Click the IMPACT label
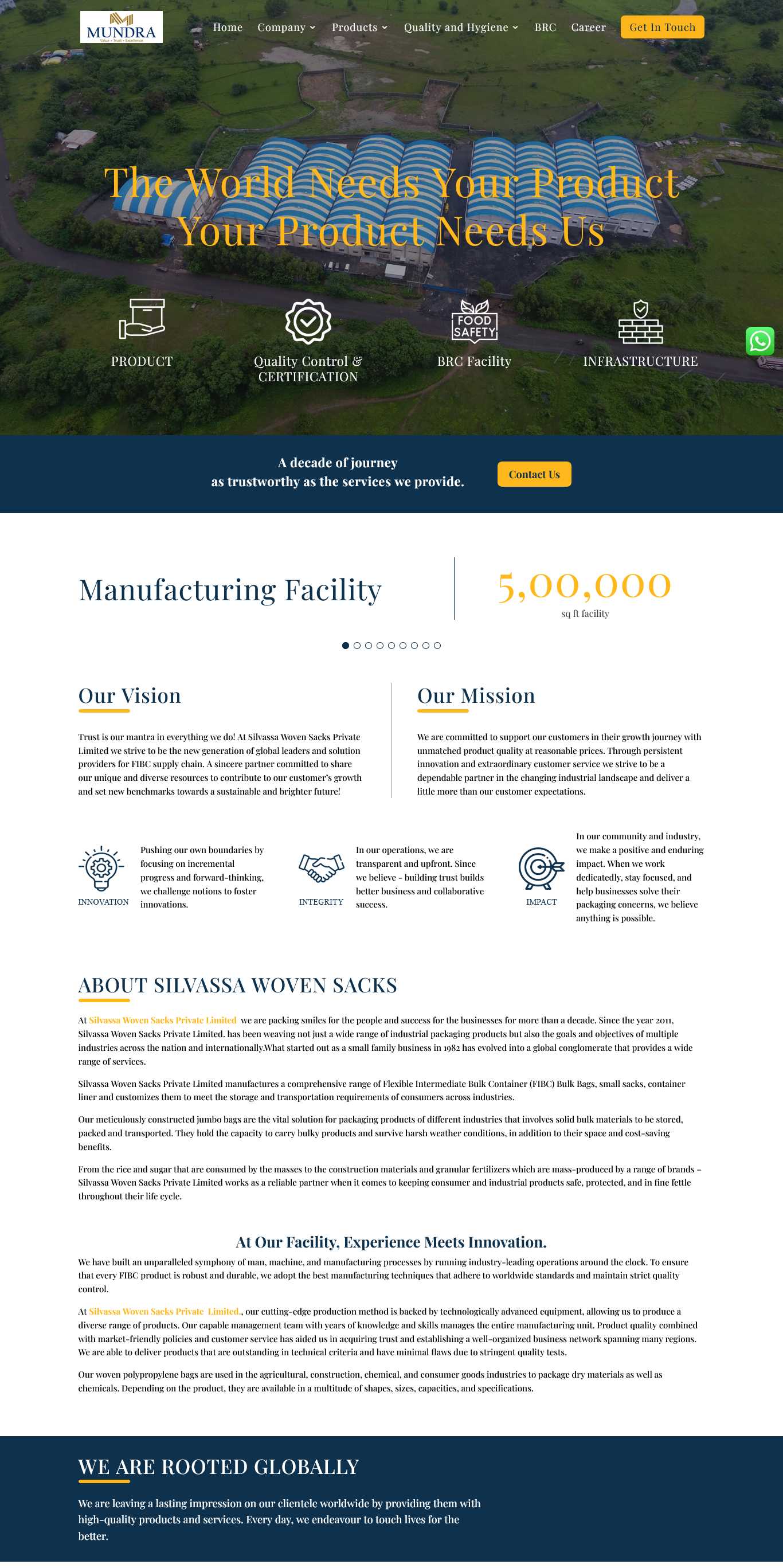The image size is (783, 1568). click(542, 902)
